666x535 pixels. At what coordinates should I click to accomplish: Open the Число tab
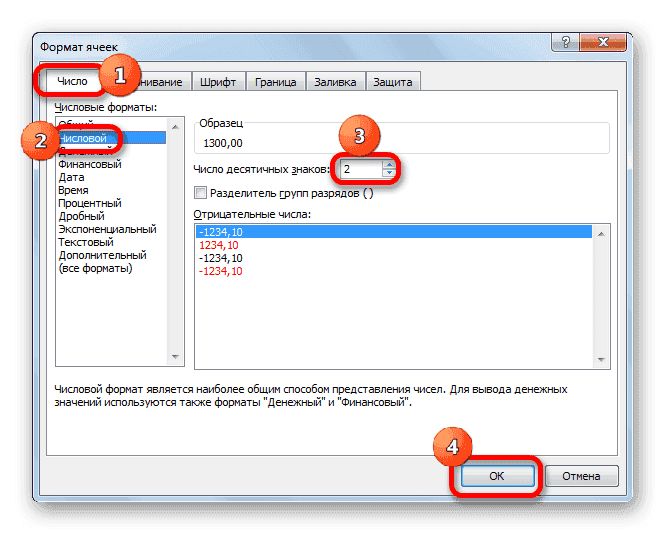point(72,81)
